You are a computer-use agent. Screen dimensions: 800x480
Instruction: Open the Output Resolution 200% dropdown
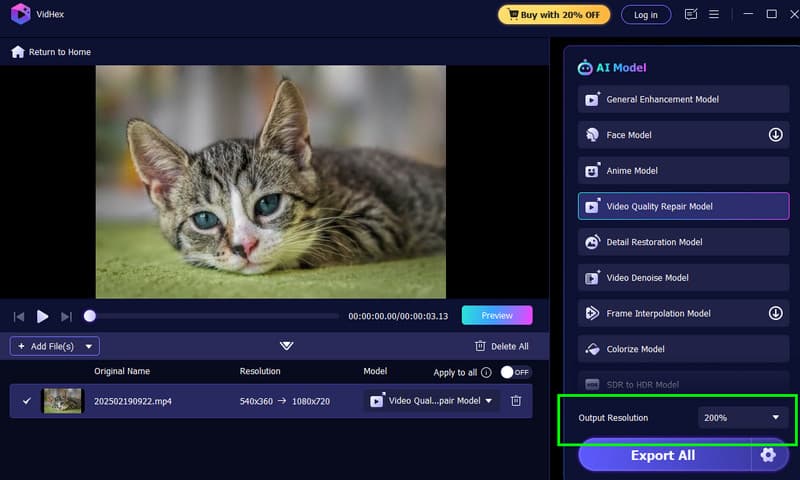click(743, 417)
